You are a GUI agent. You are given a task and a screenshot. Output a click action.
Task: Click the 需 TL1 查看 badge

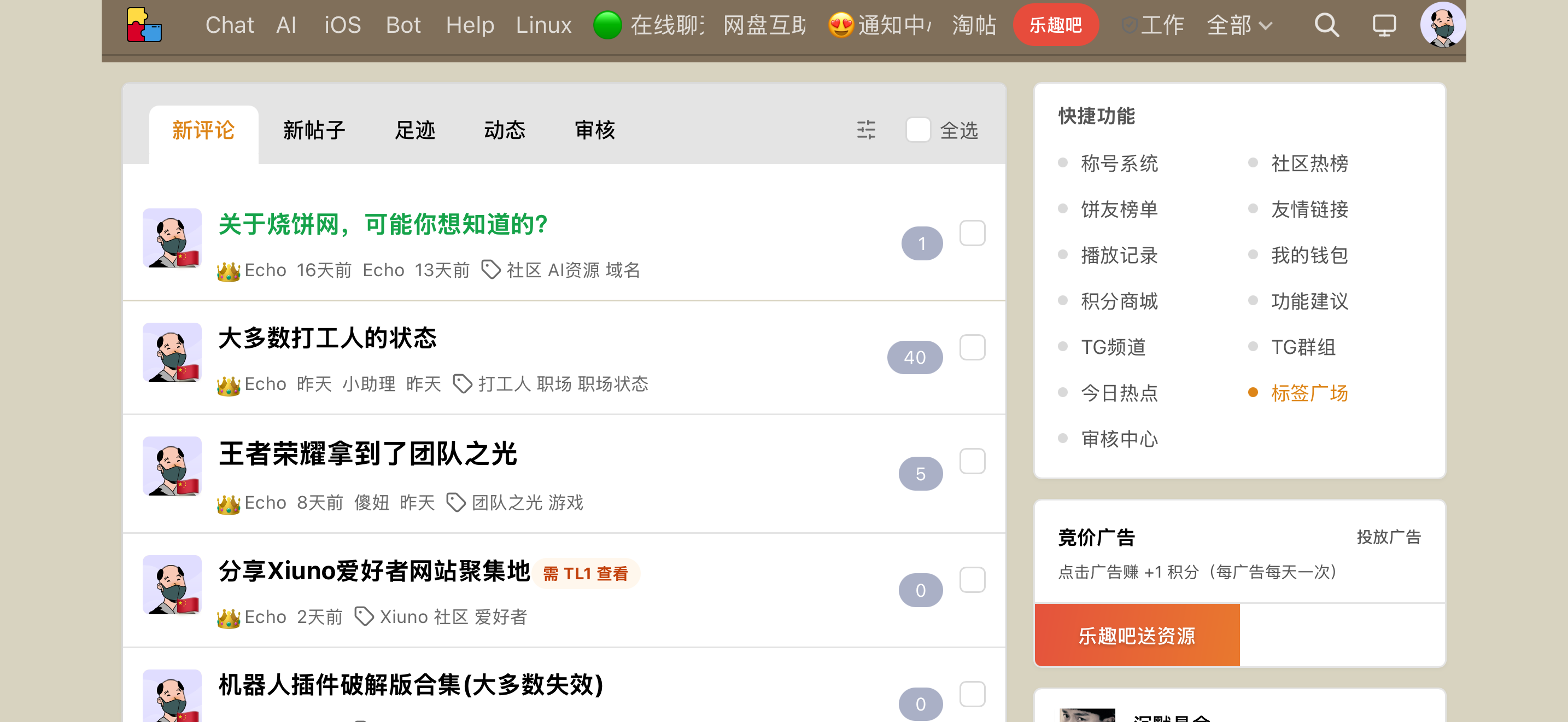coord(586,573)
